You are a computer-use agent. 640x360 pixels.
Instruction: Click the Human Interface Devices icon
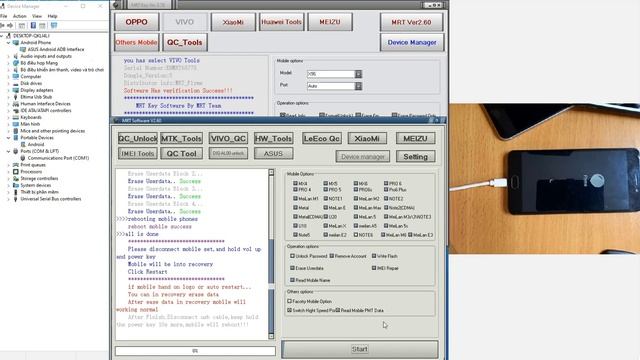tap(16, 104)
